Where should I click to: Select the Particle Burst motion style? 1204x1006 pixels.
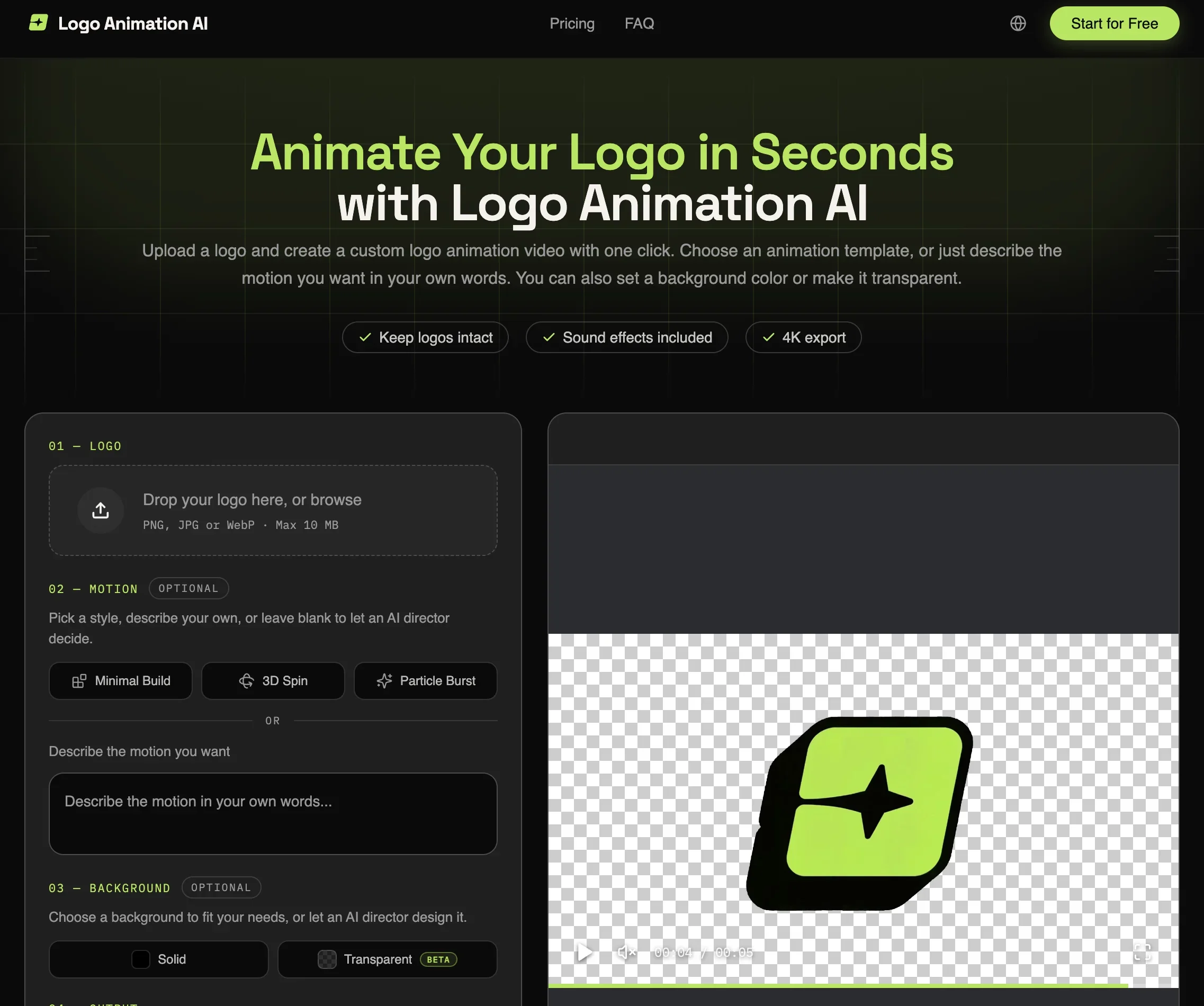425,680
